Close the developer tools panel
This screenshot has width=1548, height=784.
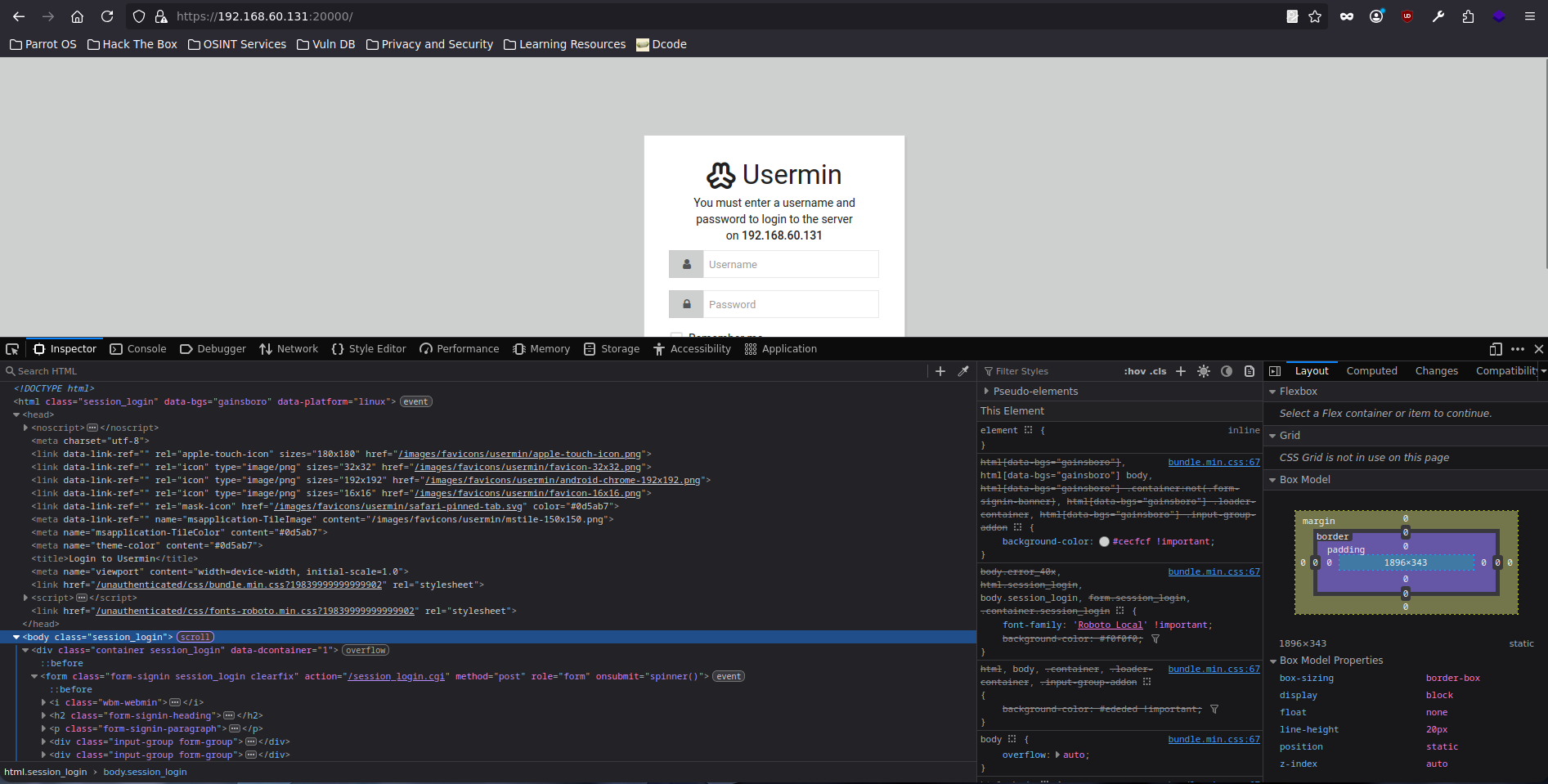pyautogui.click(x=1539, y=349)
